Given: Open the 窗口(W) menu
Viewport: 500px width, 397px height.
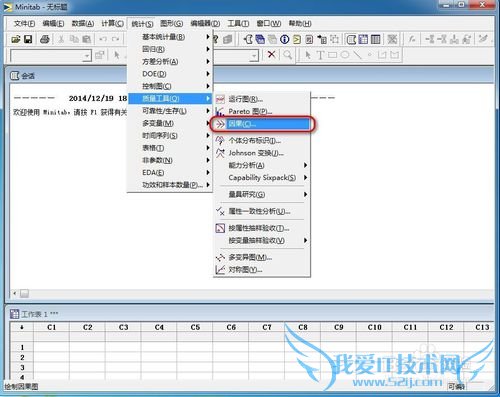Looking at the screenshot, I should click(268, 23).
